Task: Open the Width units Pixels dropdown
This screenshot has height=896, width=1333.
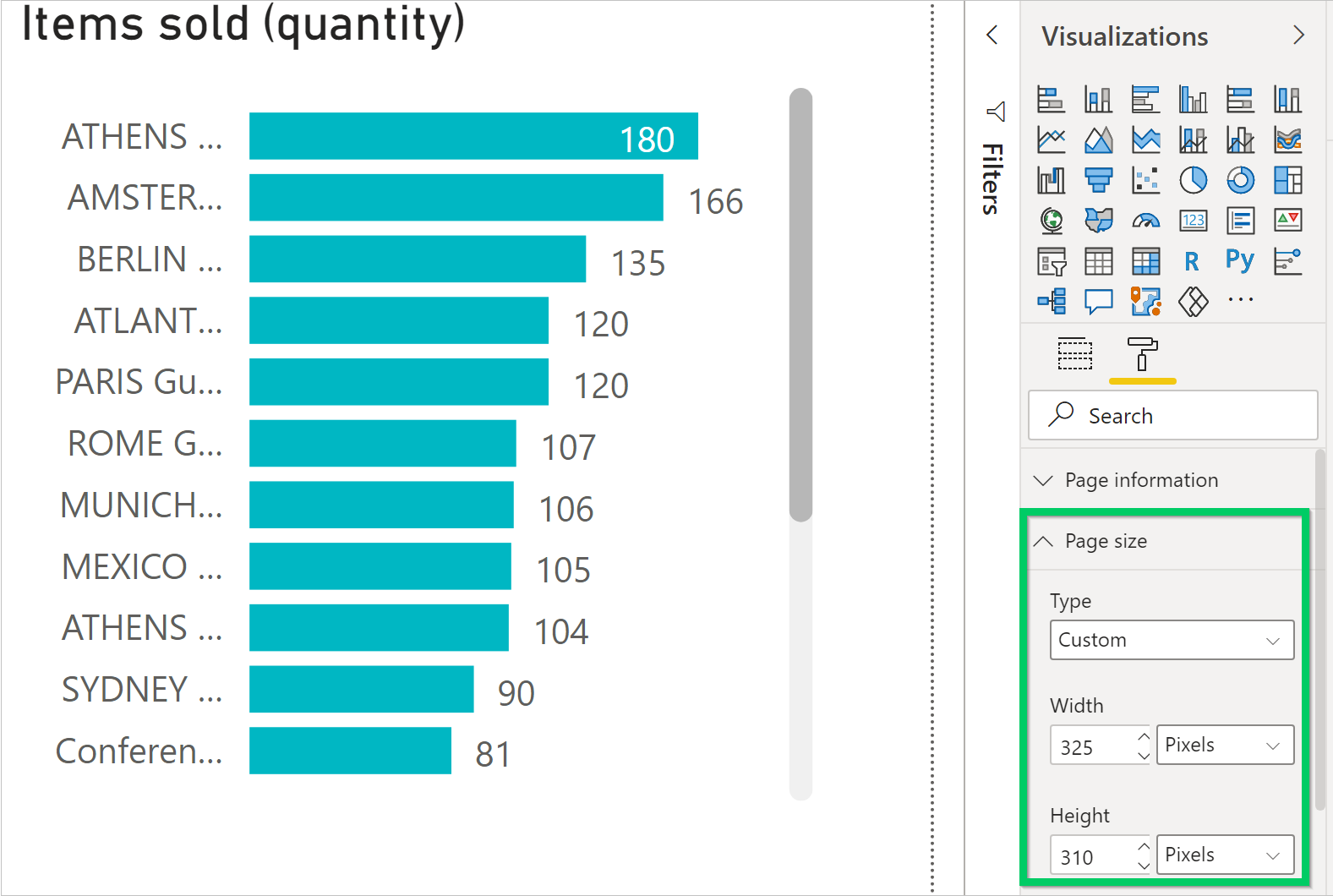Action: (x=1225, y=745)
